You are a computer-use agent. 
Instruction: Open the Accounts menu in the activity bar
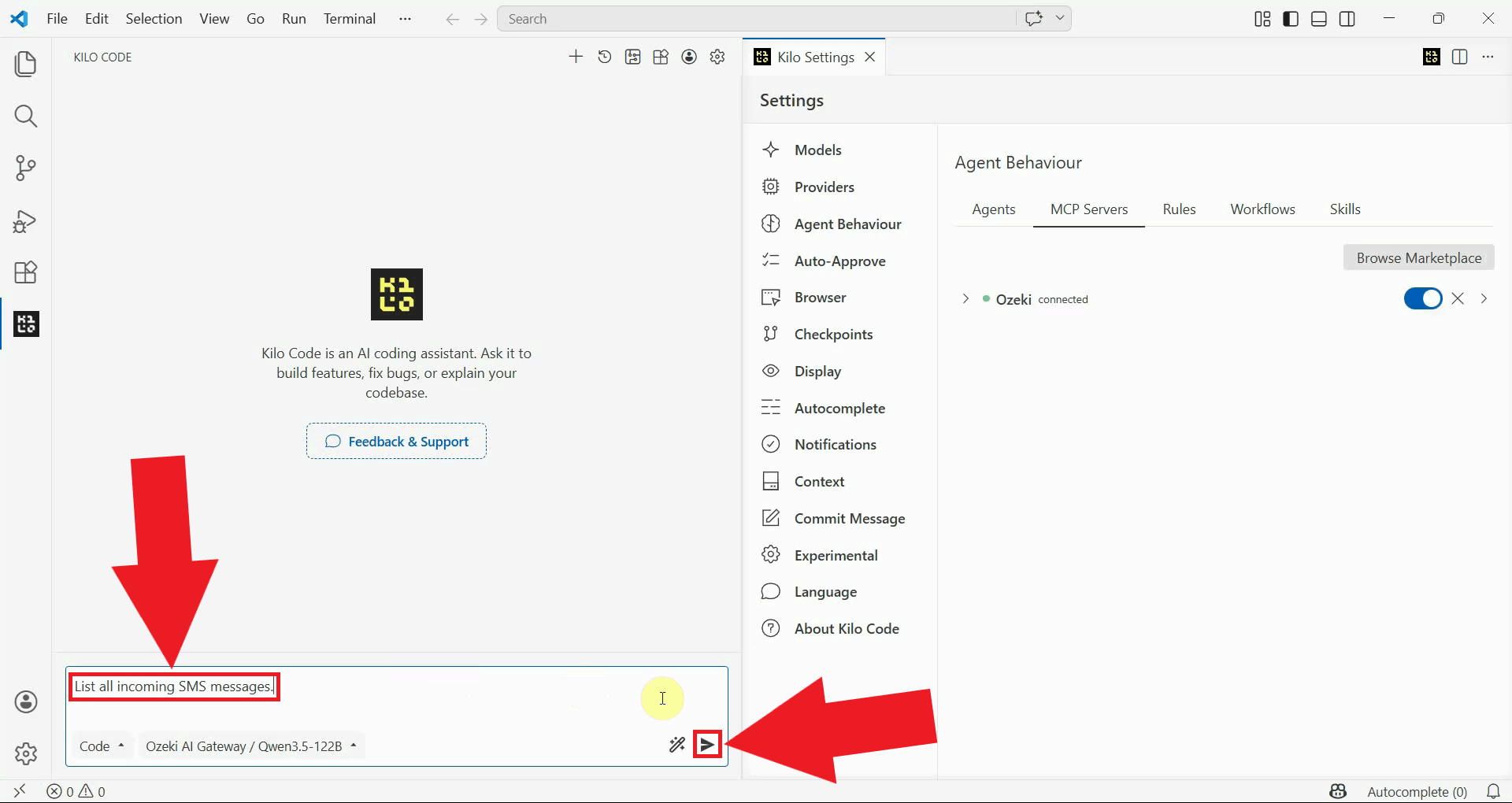click(26, 701)
